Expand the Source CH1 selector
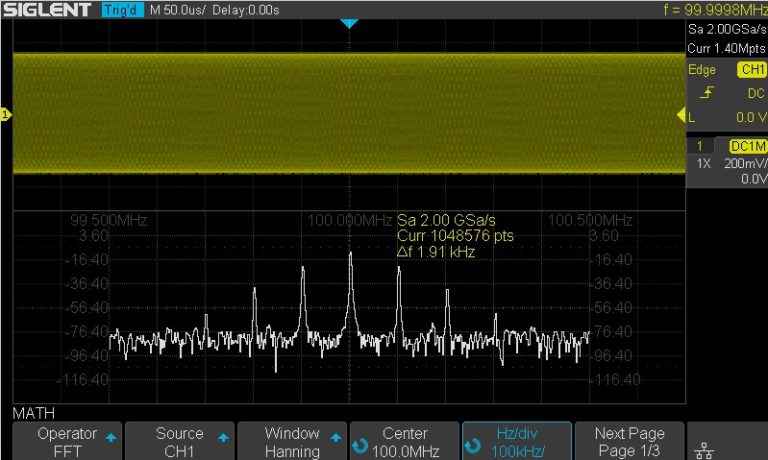This screenshot has height=460, width=768. pos(180,441)
